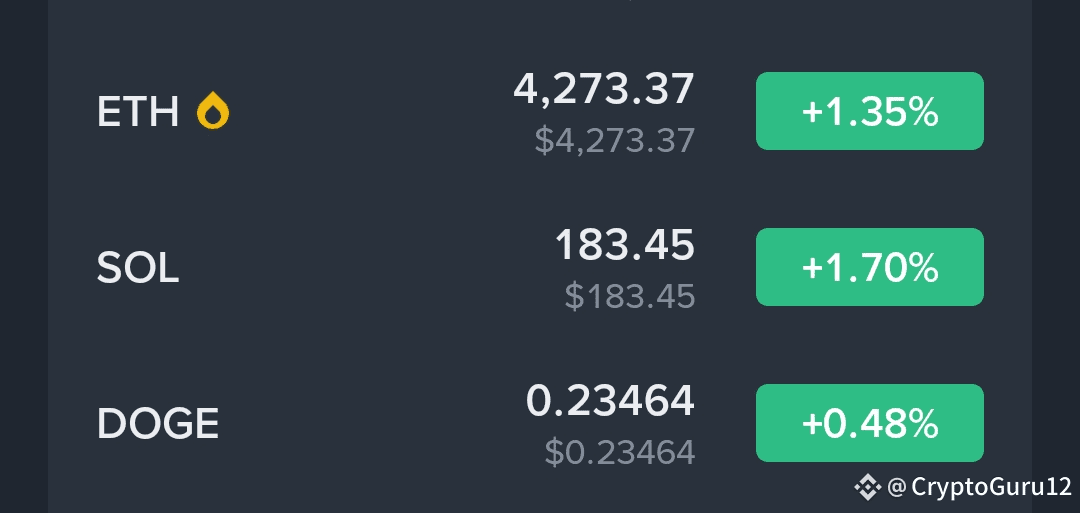The width and height of the screenshot is (1080, 513).
Task: Click the darker margin right of the badges
Action: click(x=1056, y=234)
